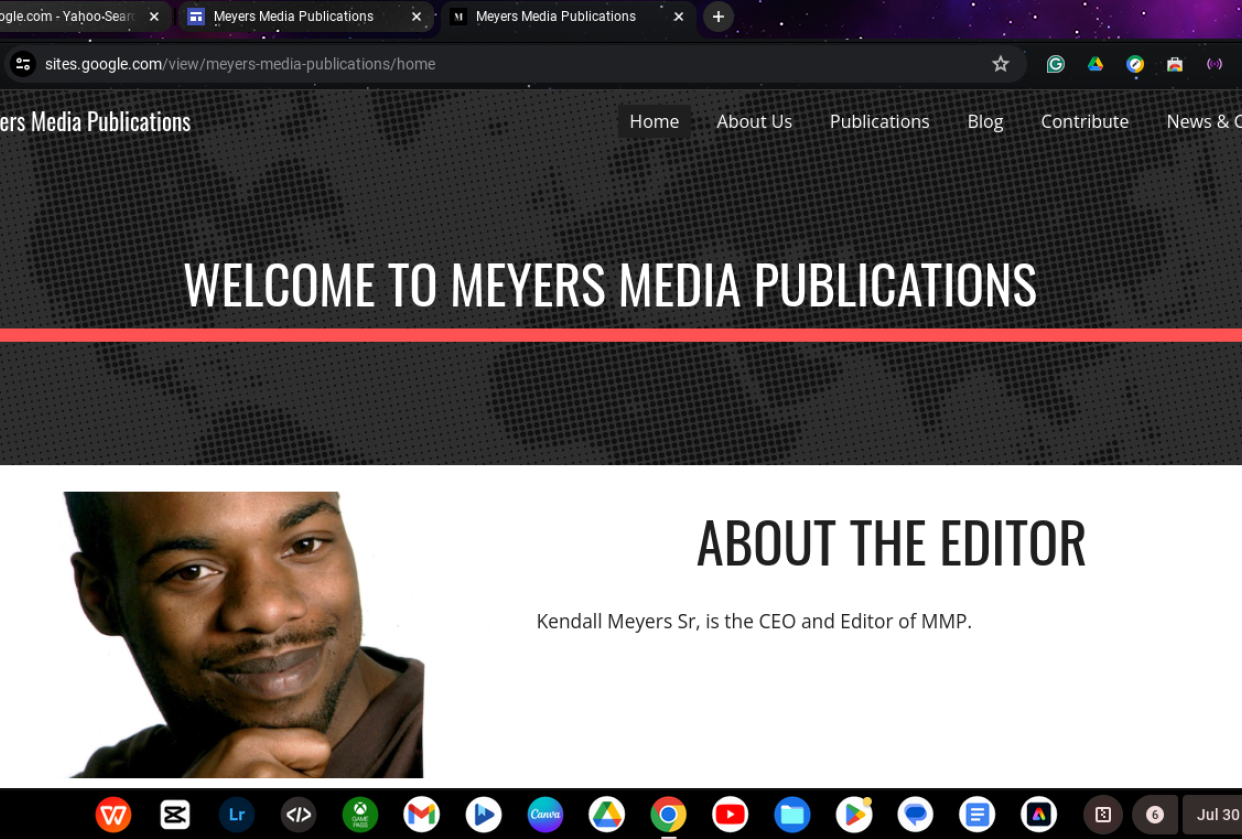Open Google Messages app
Viewport: 1242px width, 839px height.
point(915,815)
